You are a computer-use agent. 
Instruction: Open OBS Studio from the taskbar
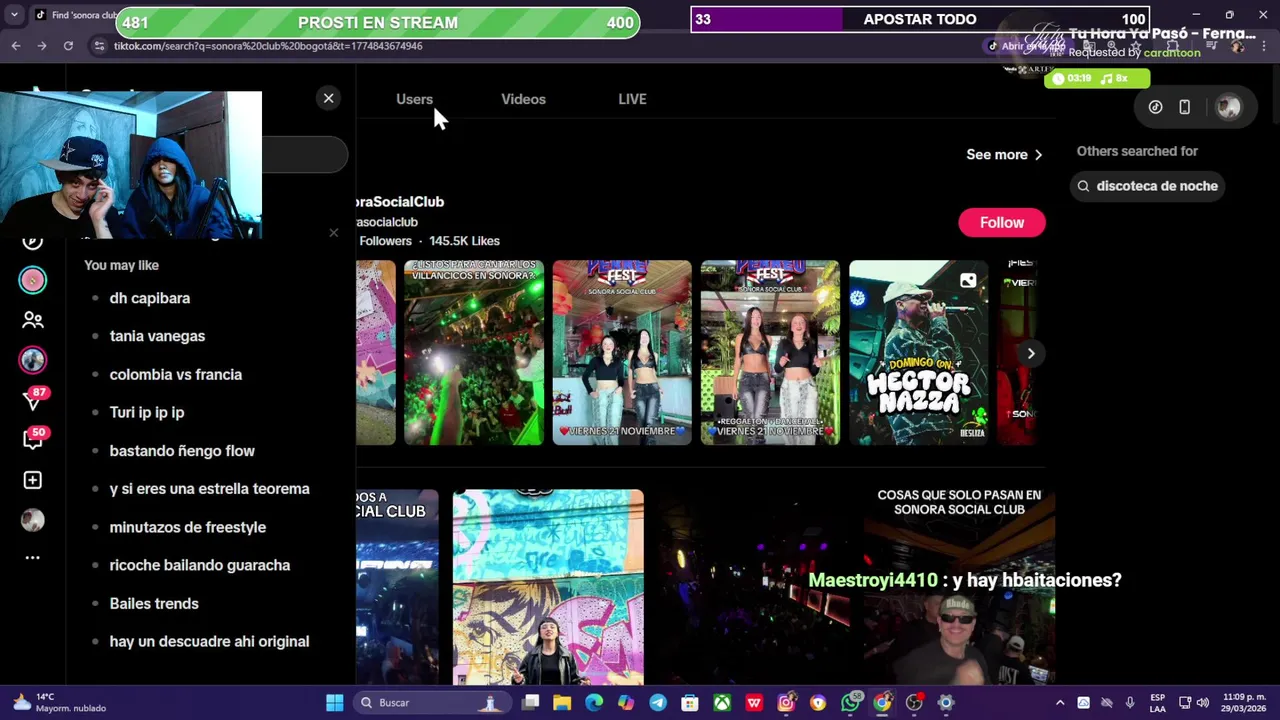tap(914, 703)
